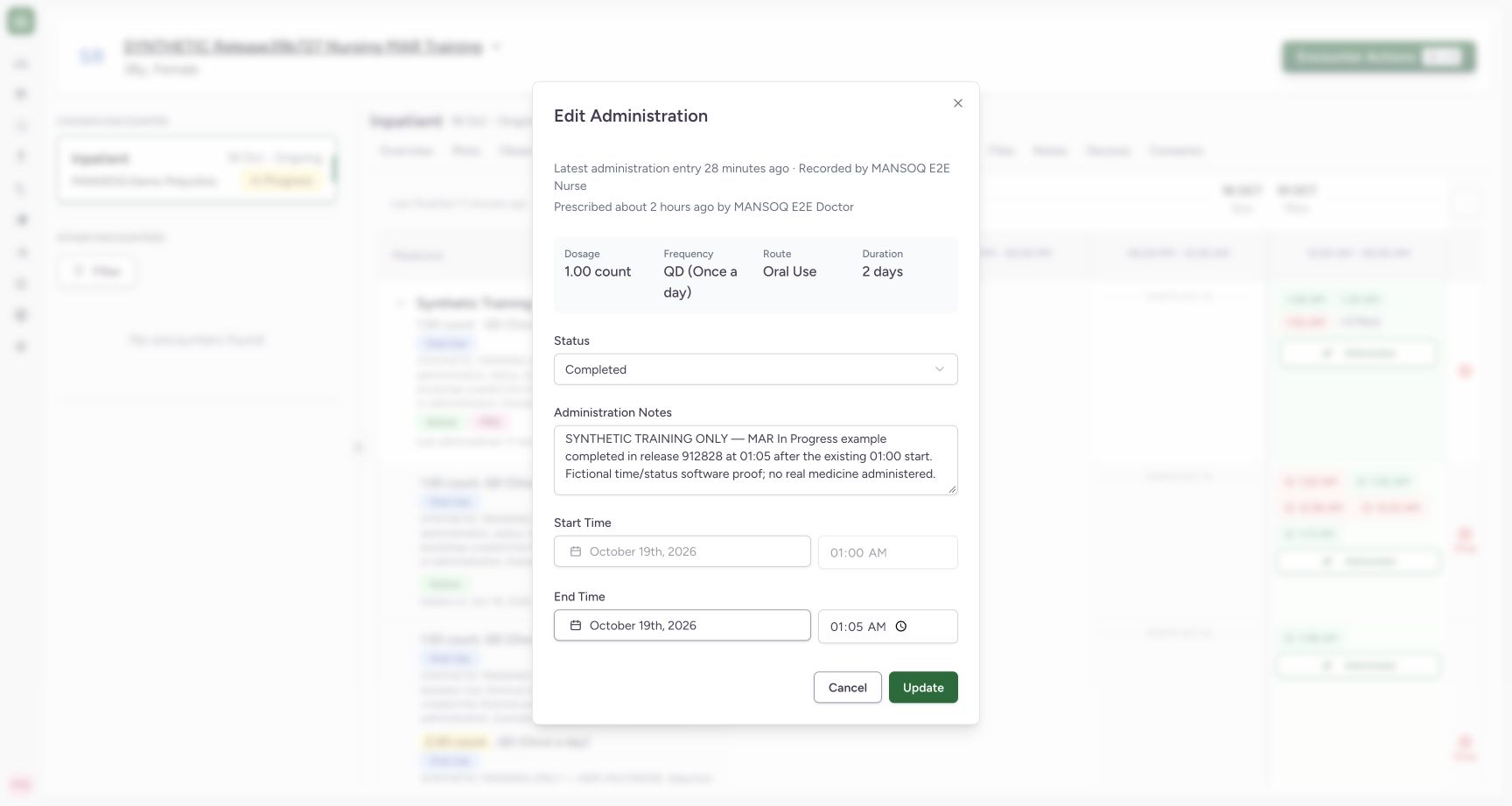
Task: Click the Start Time 01:00 AM field
Action: 888,552
